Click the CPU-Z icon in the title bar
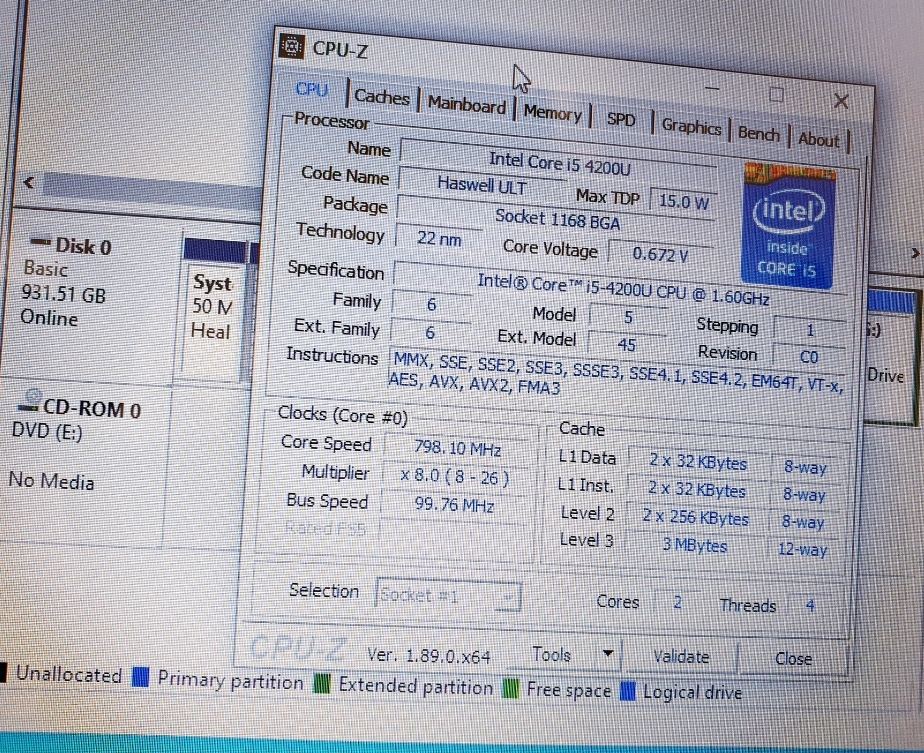Image resolution: width=924 pixels, height=753 pixels. [x=290, y=45]
